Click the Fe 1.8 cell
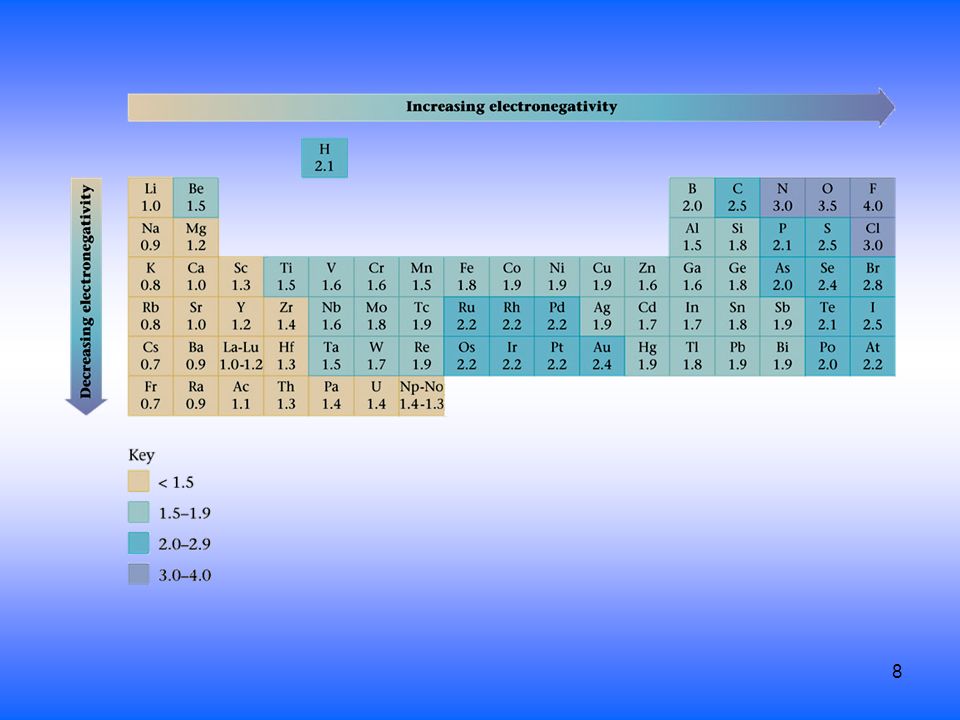This screenshot has height=720, width=960. point(467,277)
